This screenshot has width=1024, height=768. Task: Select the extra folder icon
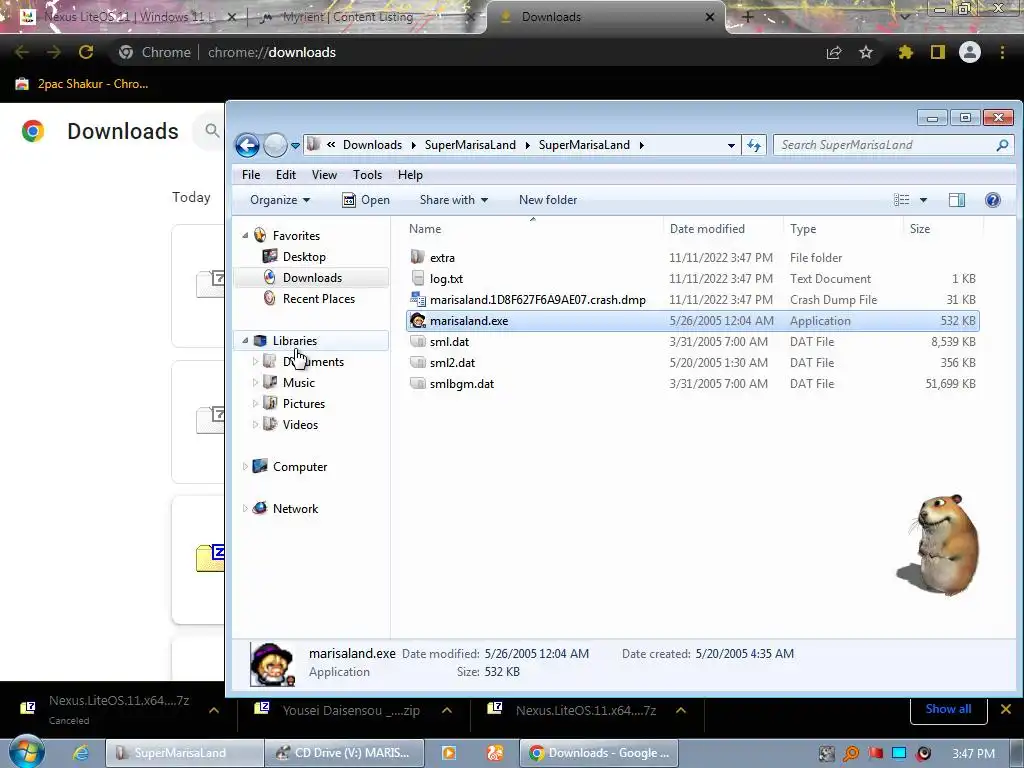pyautogui.click(x=418, y=257)
